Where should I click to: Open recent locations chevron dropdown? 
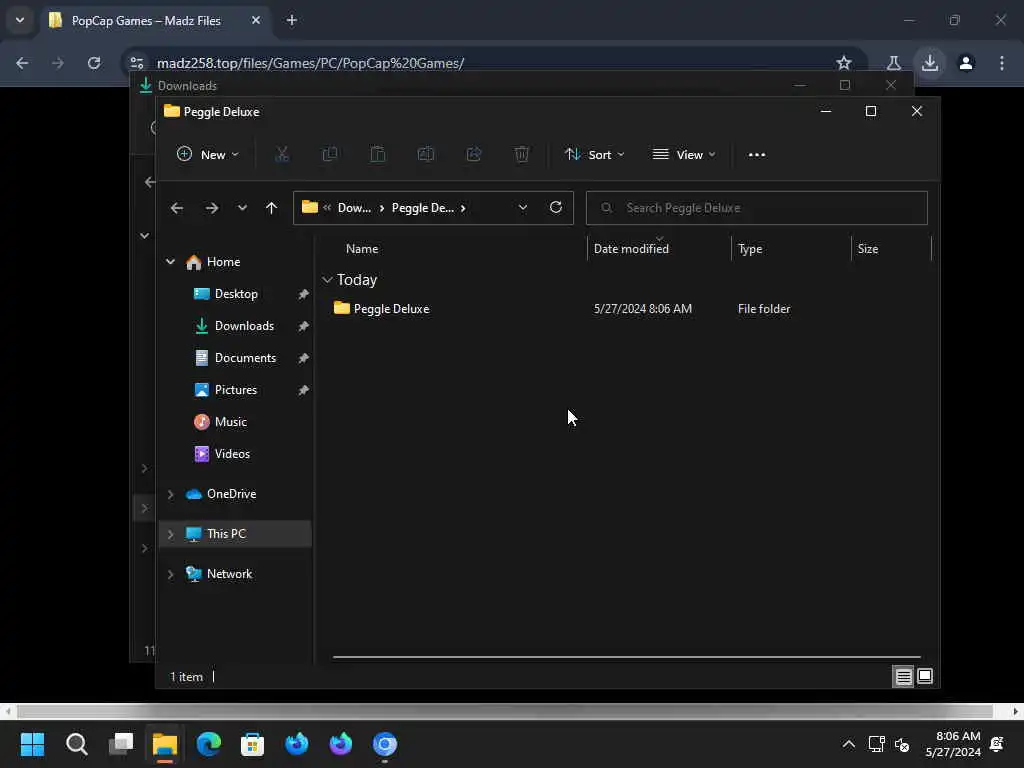tap(242, 208)
